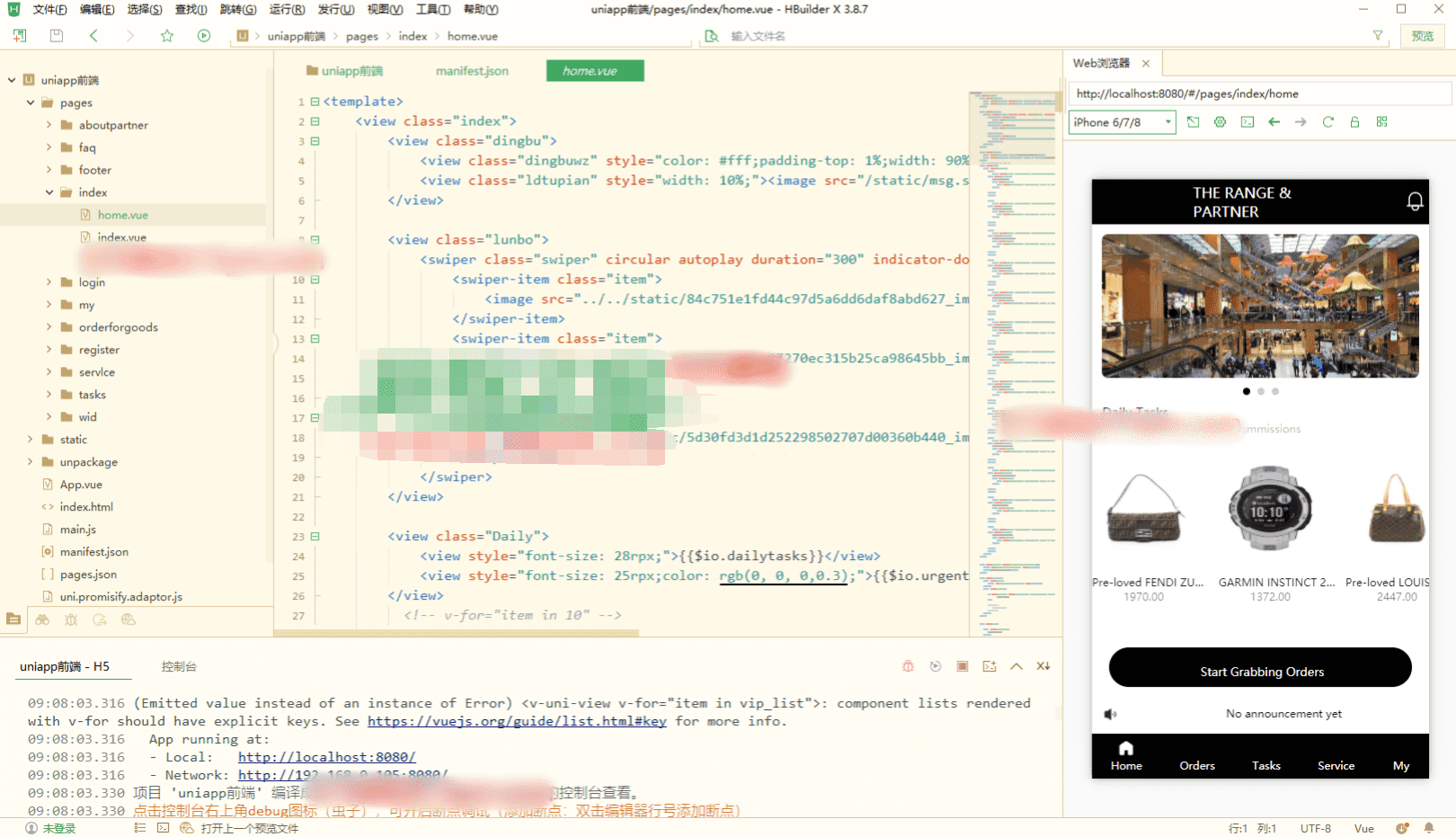Stop running with the console stop icon
1456x837 pixels.
pos(963,666)
